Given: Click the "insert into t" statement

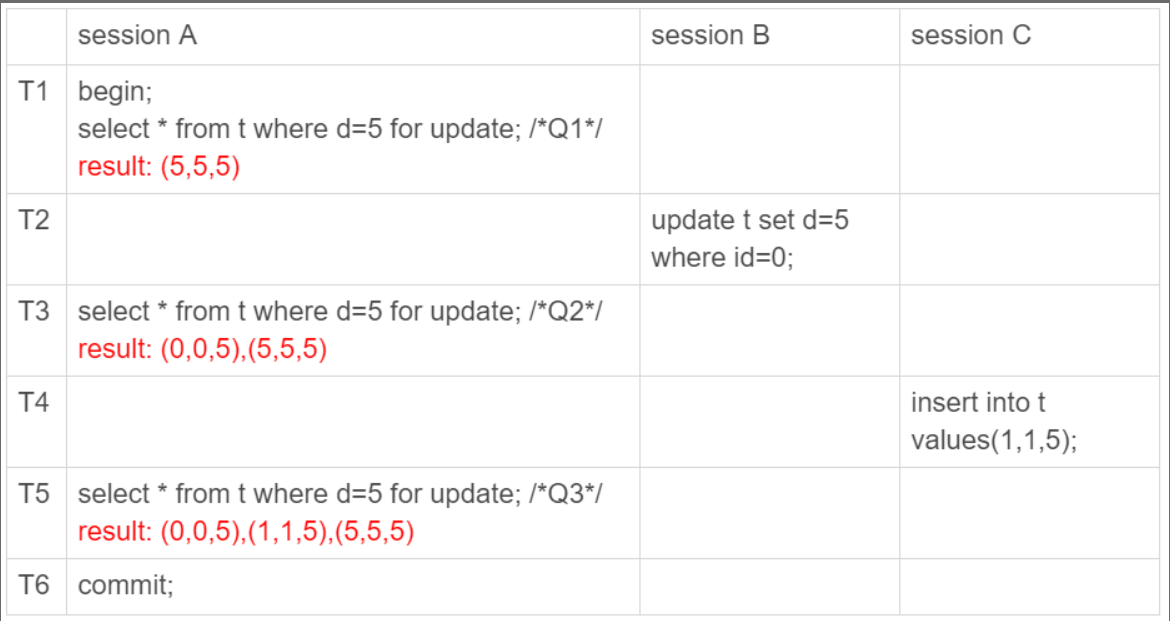Looking at the screenshot, I should (x=978, y=403).
